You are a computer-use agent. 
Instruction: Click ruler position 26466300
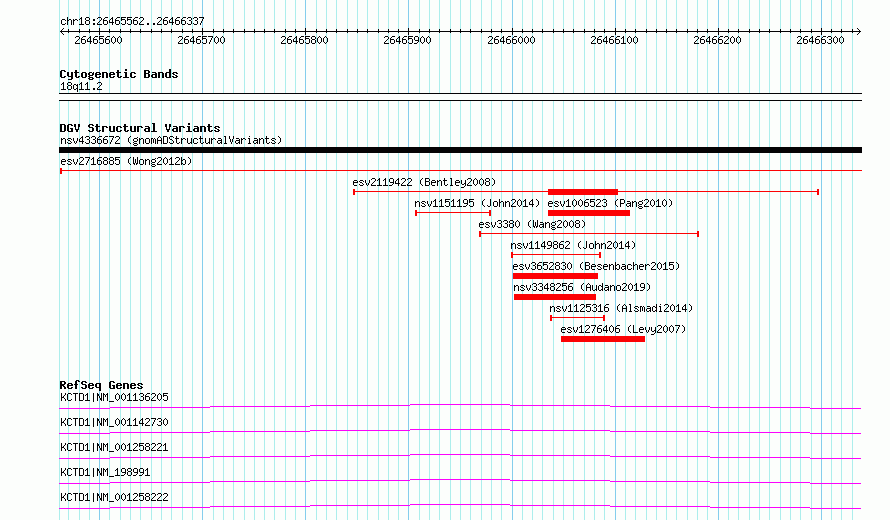820,40
